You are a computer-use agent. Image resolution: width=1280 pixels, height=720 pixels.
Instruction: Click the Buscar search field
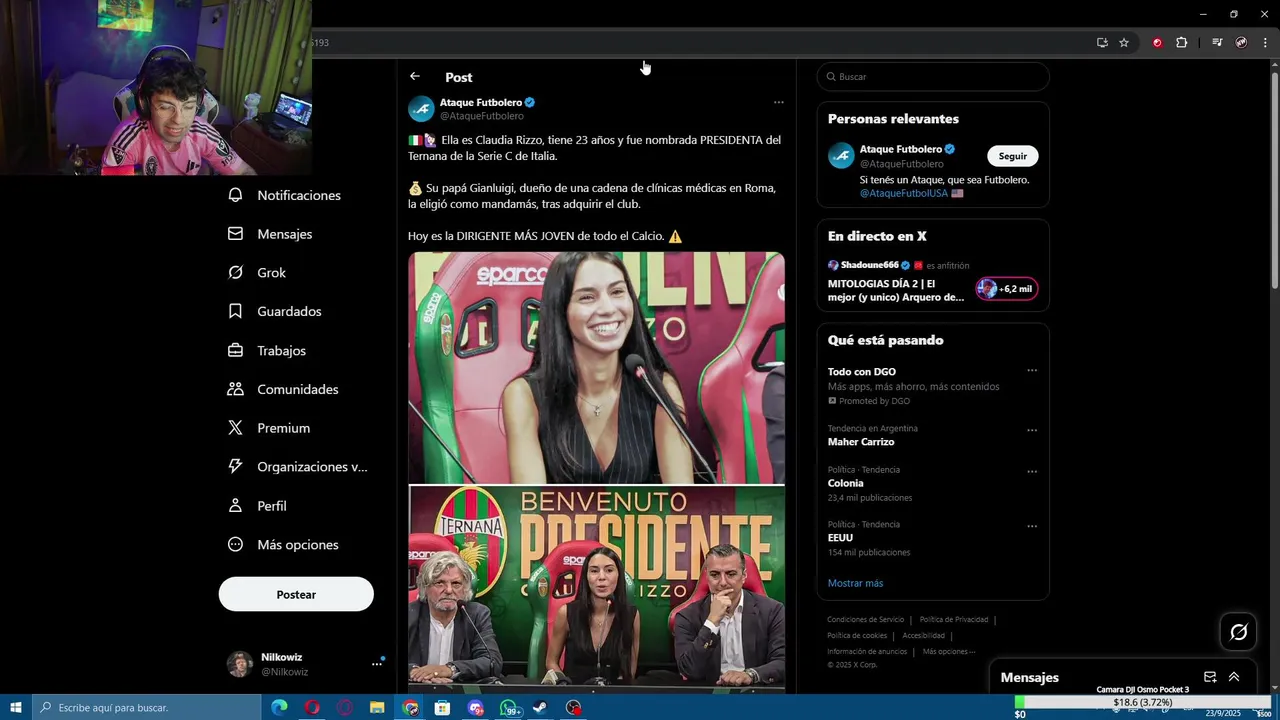point(933,77)
